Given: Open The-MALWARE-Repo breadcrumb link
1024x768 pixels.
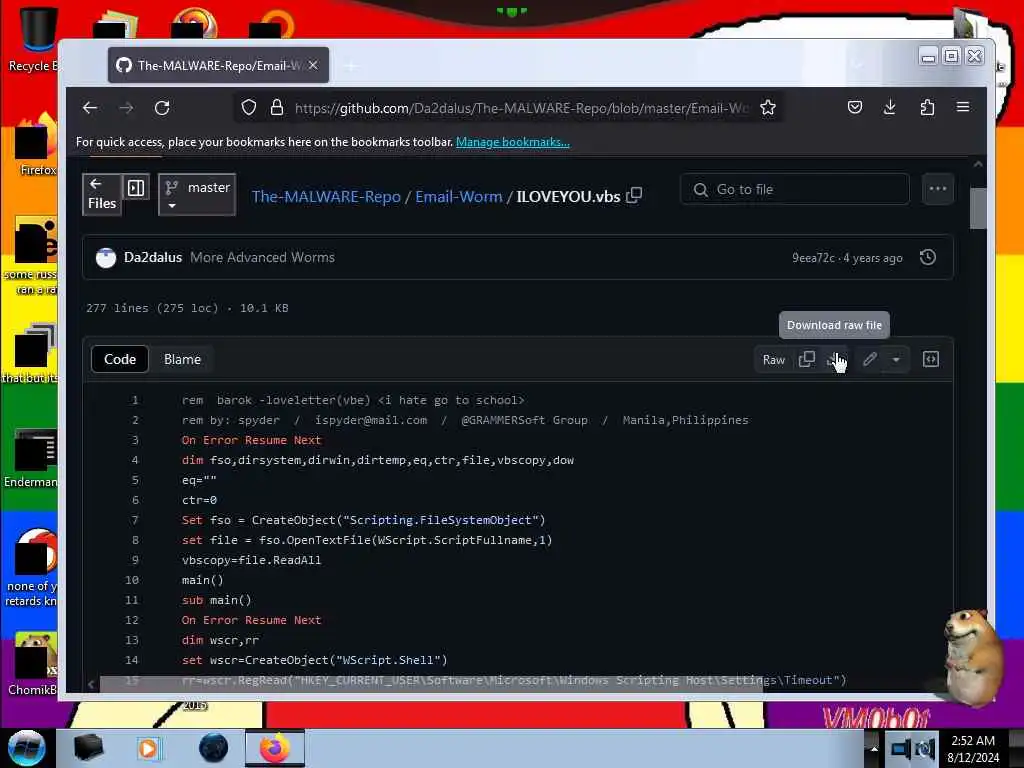Looking at the screenshot, I should tap(326, 197).
